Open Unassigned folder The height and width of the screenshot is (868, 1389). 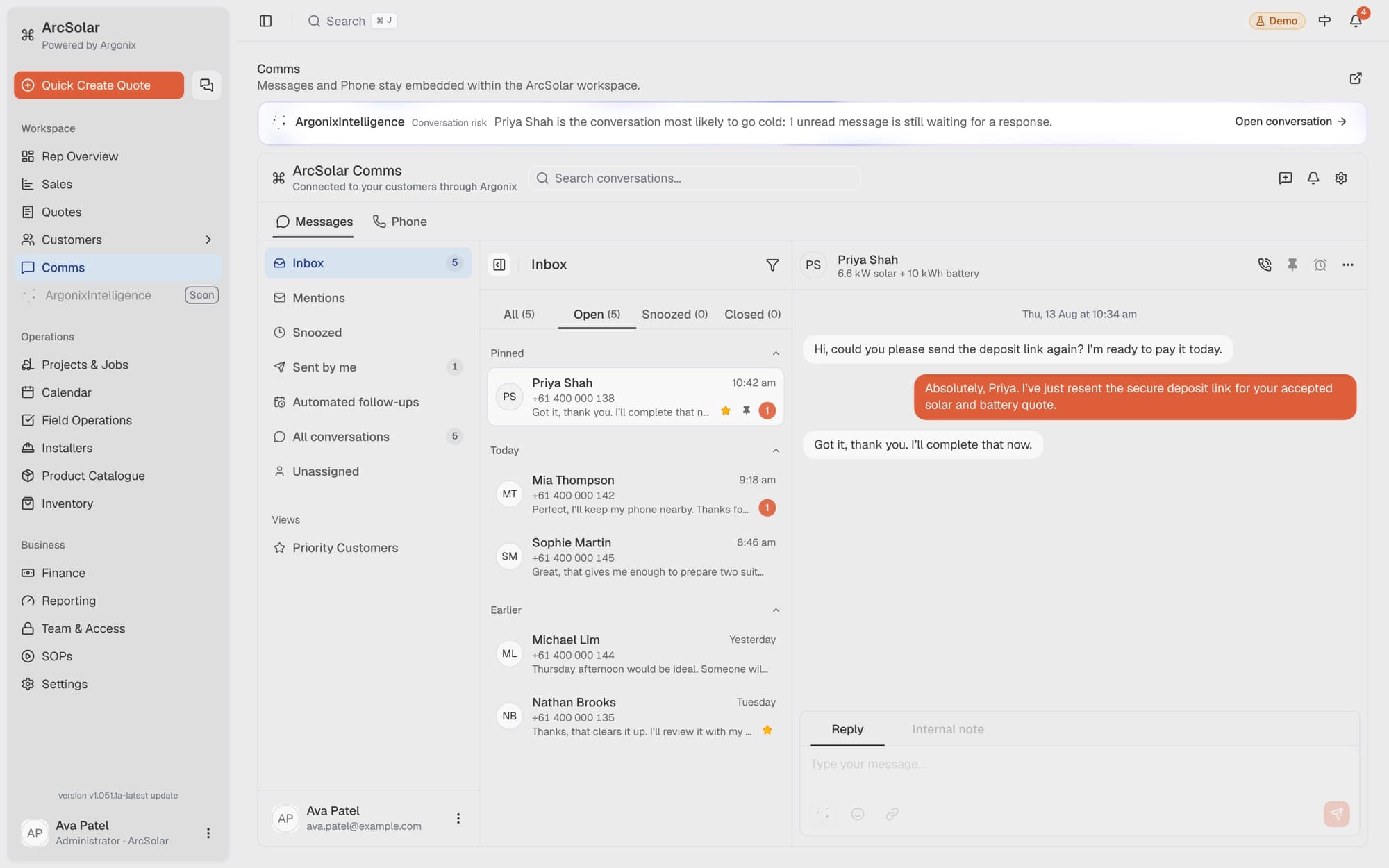click(x=368, y=471)
